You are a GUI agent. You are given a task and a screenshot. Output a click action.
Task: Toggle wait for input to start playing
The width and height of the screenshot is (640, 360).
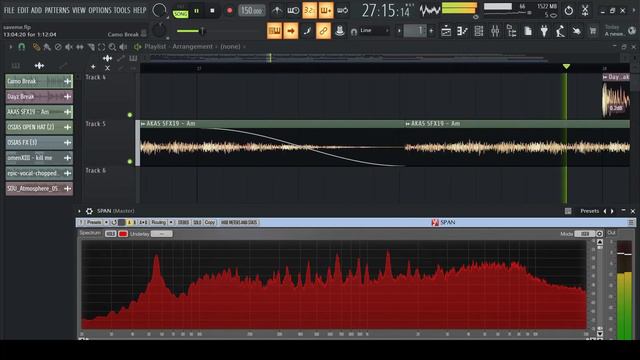(x=293, y=11)
